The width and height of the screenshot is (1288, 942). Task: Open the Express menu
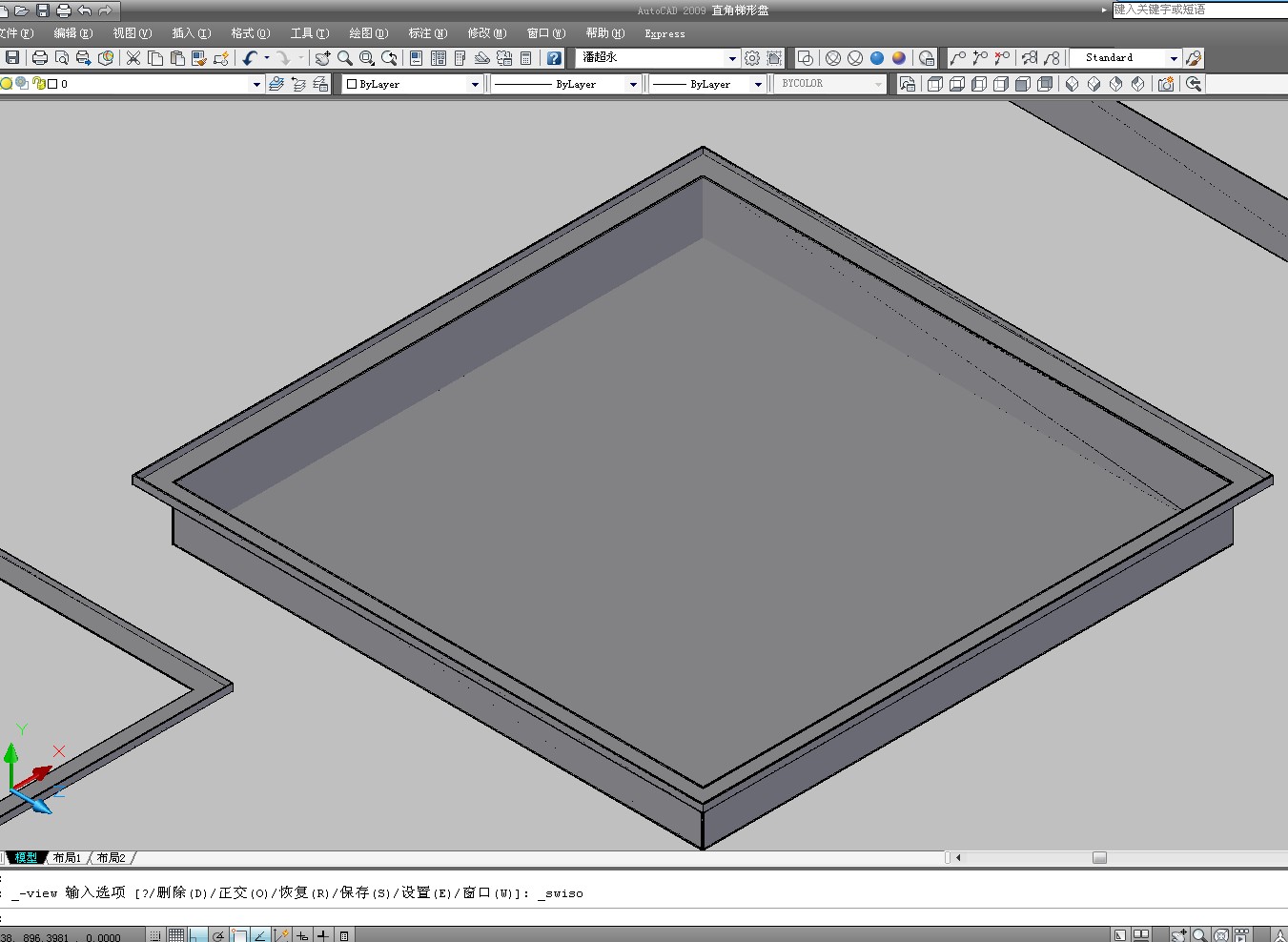click(664, 33)
